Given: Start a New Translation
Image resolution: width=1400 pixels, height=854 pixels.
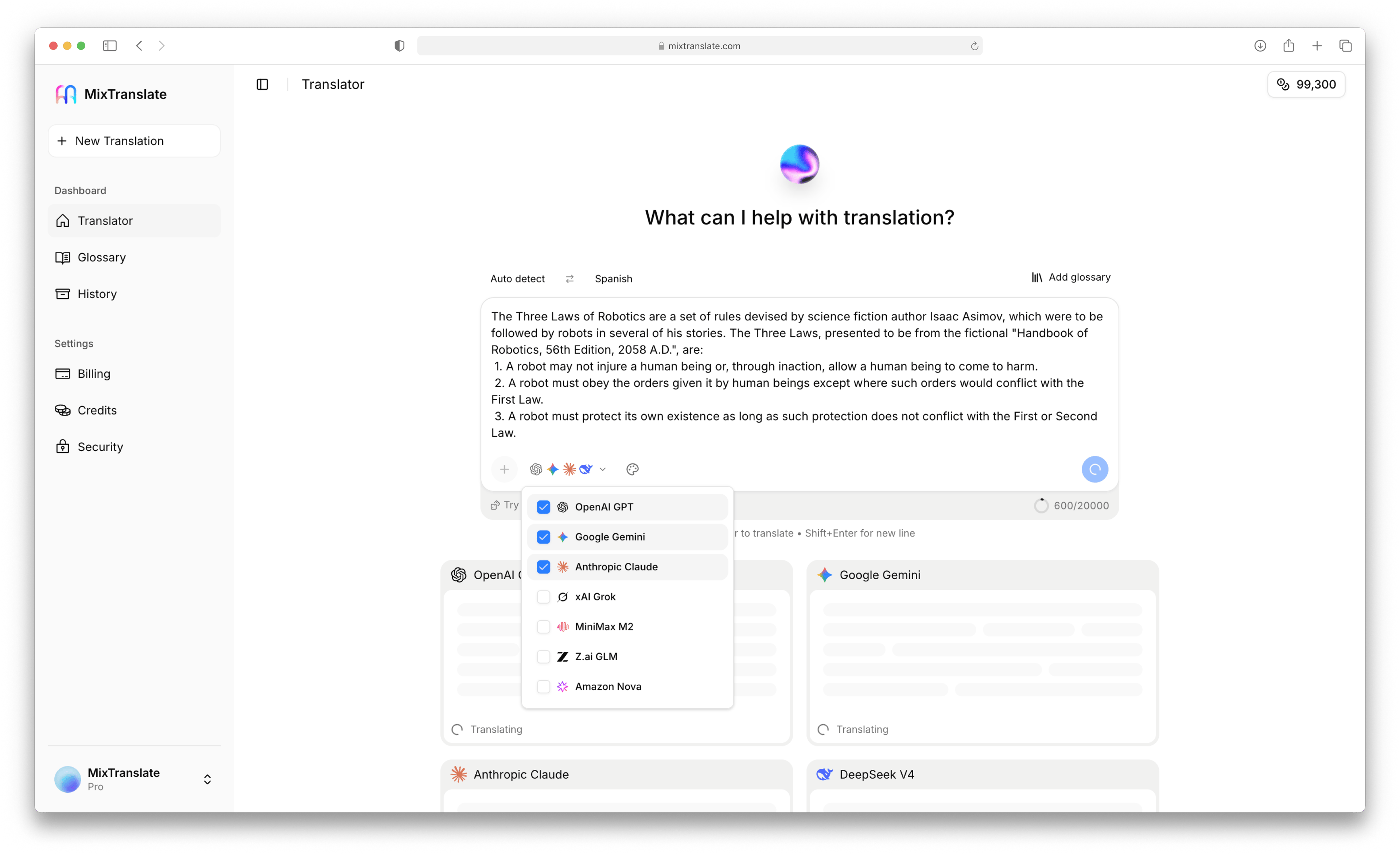Looking at the screenshot, I should point(134,141).
